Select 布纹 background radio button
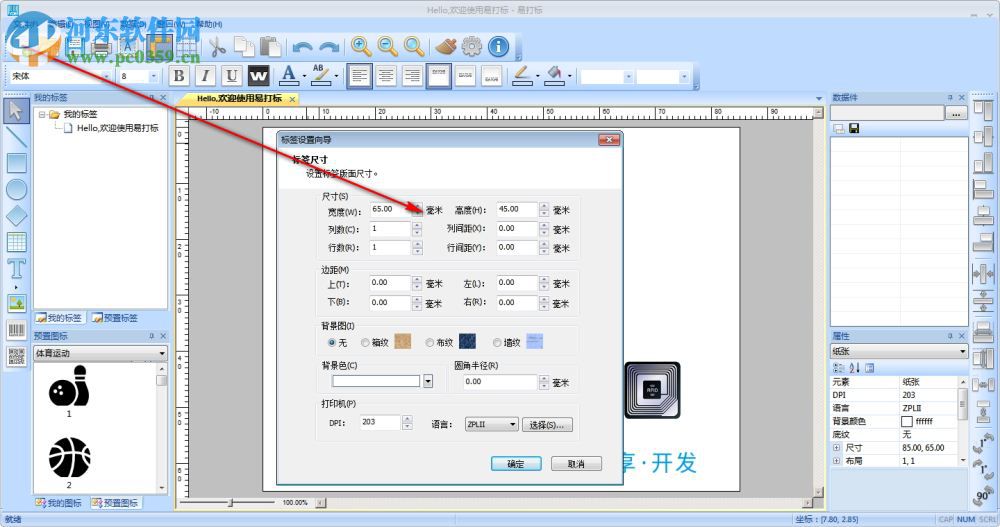The width and height of the screenshot is (1000, 527). click(x=430, y=343)
